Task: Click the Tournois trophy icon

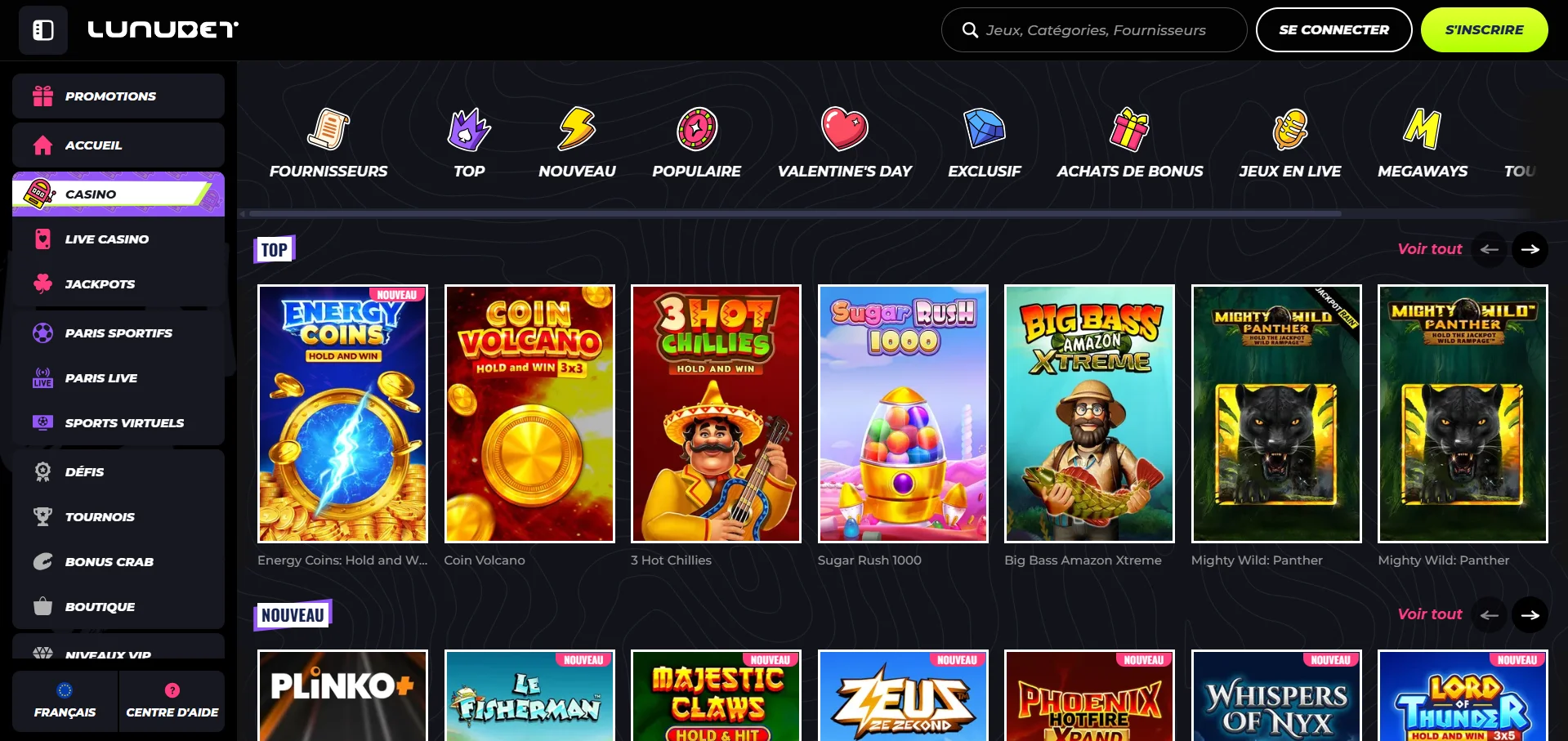Action: point(42,516)
